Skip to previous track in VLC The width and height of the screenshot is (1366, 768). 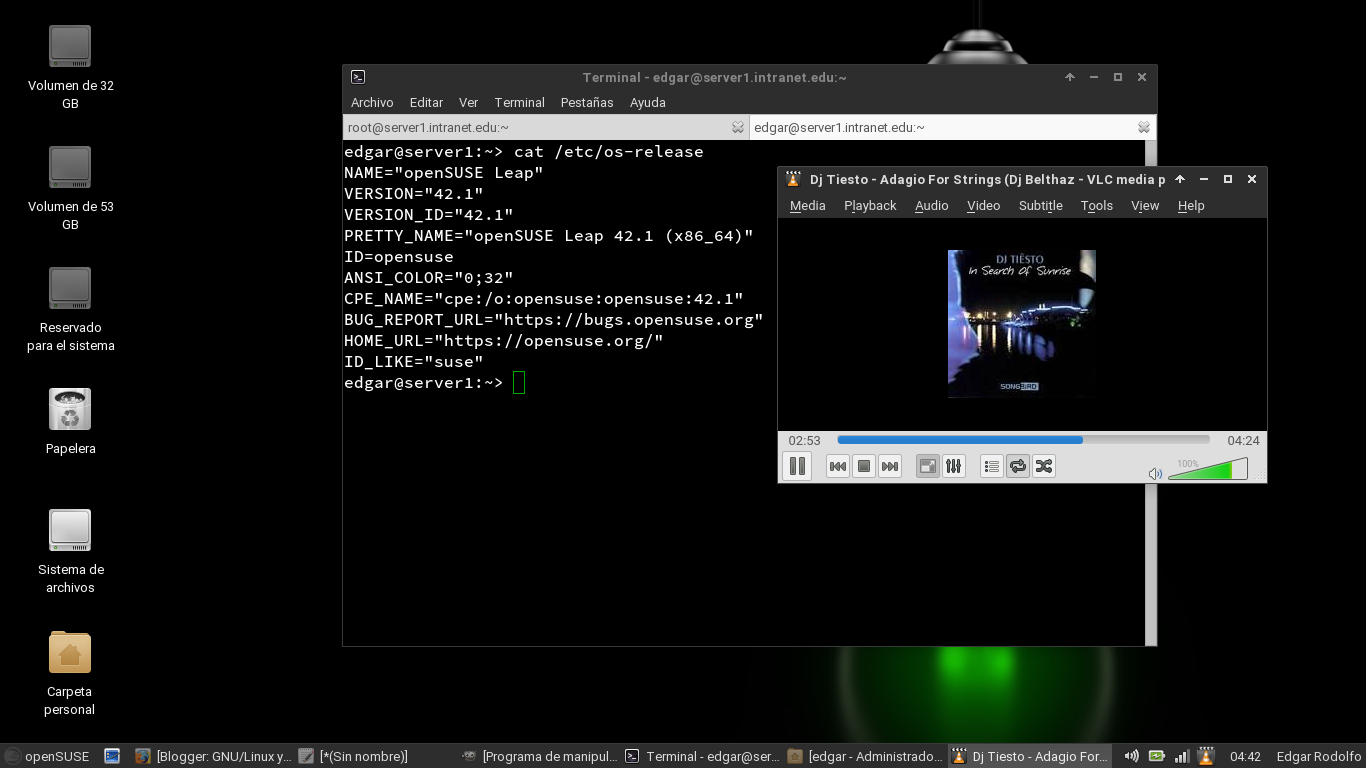838,466
